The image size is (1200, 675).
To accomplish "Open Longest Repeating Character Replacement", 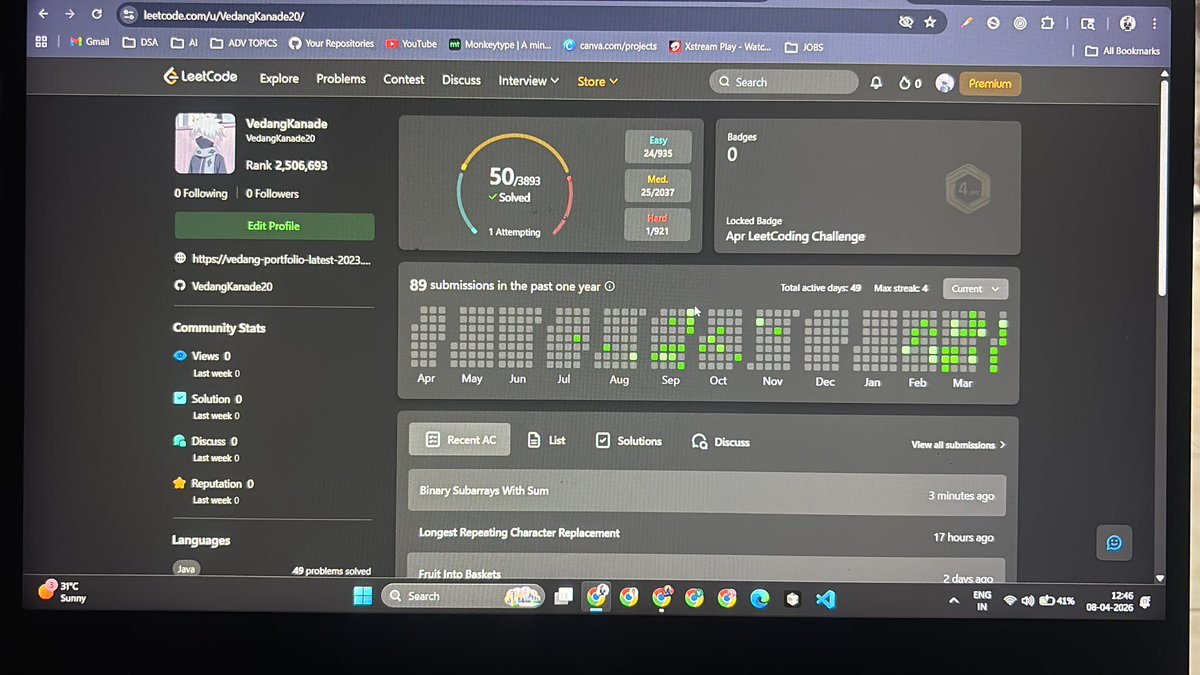I will 707,534.
